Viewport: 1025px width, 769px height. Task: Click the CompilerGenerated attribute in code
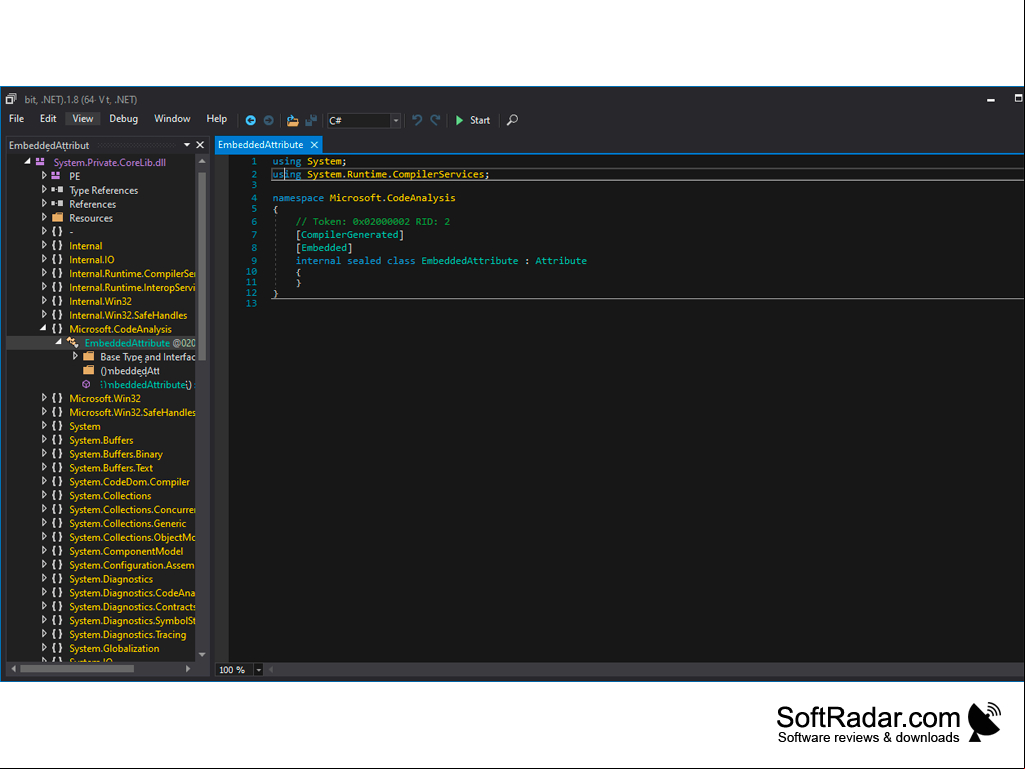click(350, 235)
